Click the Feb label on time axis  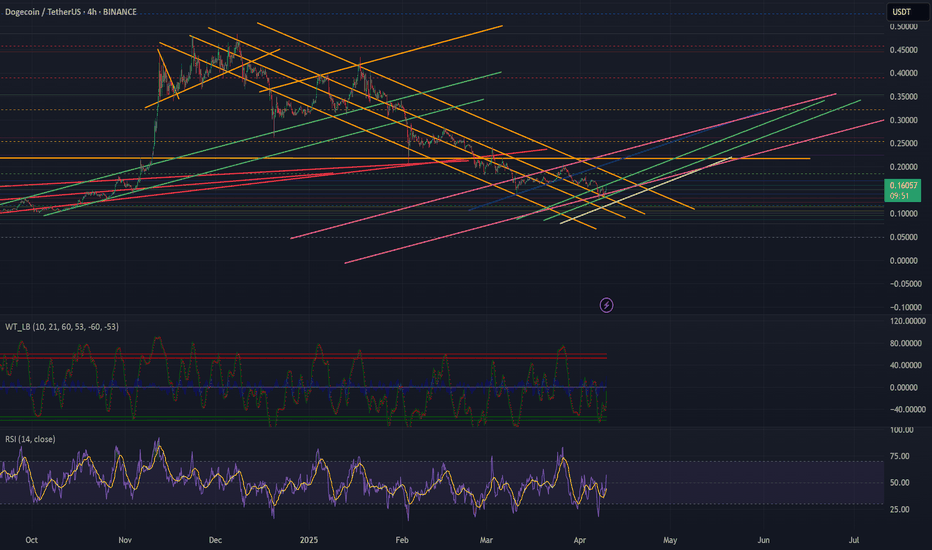(402, 540)
